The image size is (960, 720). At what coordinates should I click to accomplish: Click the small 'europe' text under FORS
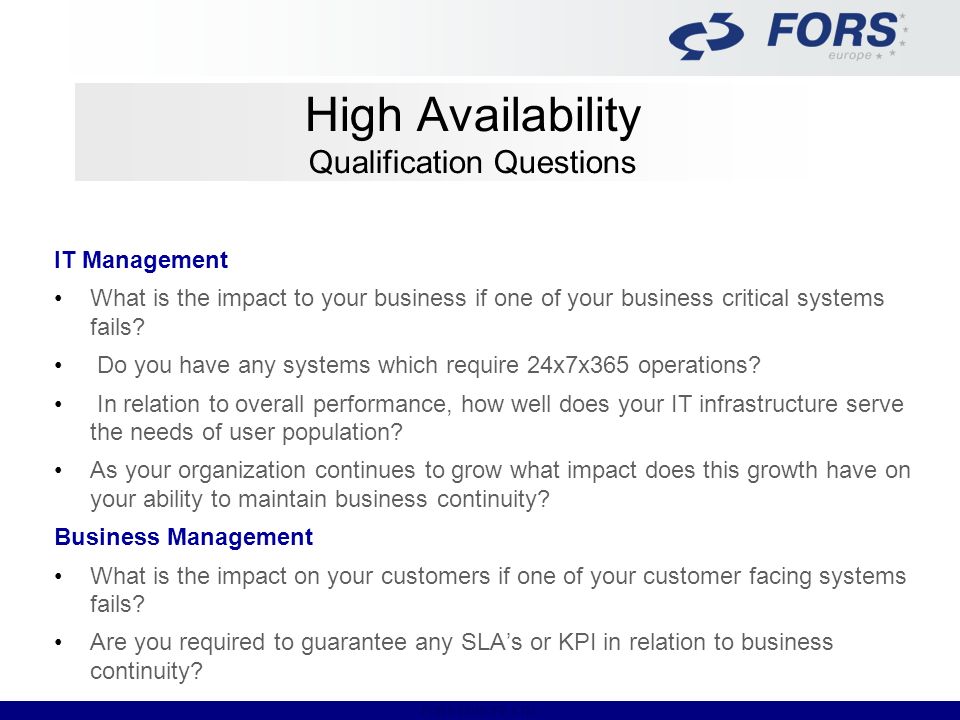click(x=850, y=56)
